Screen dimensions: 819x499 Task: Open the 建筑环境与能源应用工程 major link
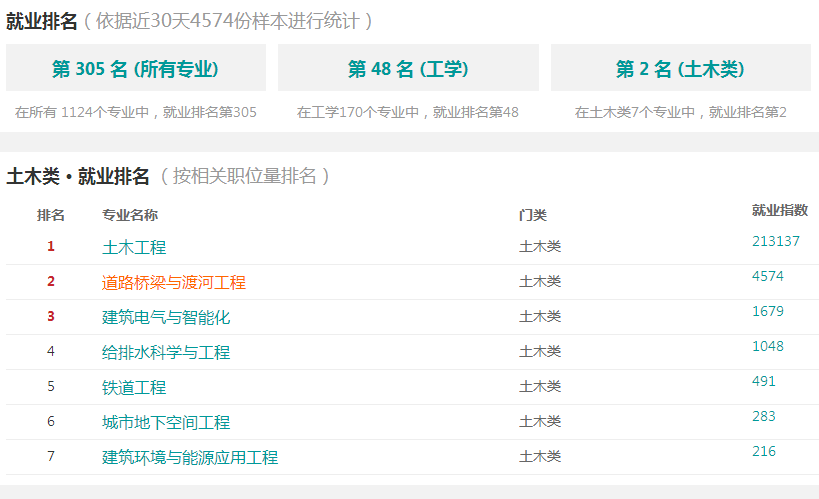[x=190, y=457]
